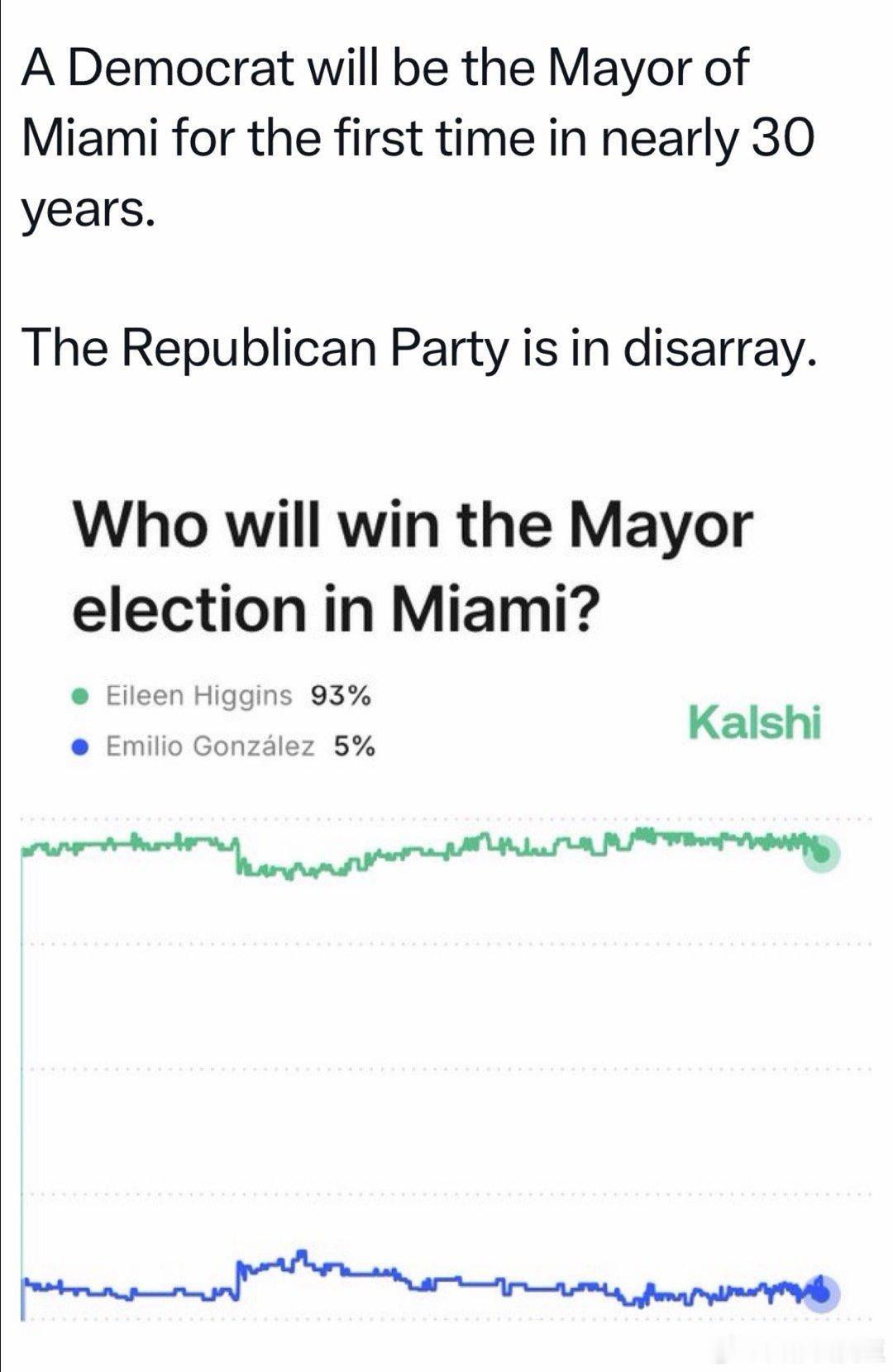Select the Emilio González candidate label
Viewport: 893px width, 1372px height.
tap(210, 747)
